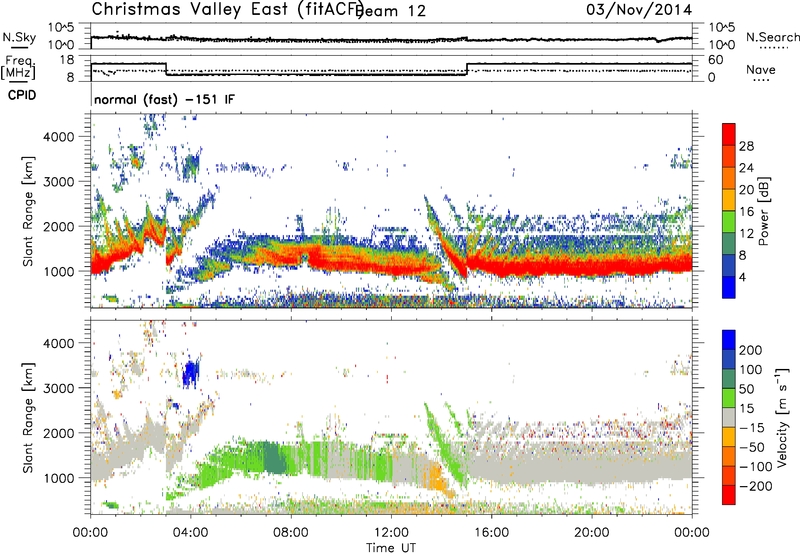
Task: Click the '-200' value on velocity color bar
Action: (x=756, y=486)
